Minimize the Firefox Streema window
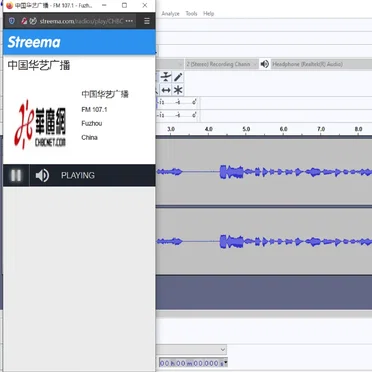 [x=104, y=5]
